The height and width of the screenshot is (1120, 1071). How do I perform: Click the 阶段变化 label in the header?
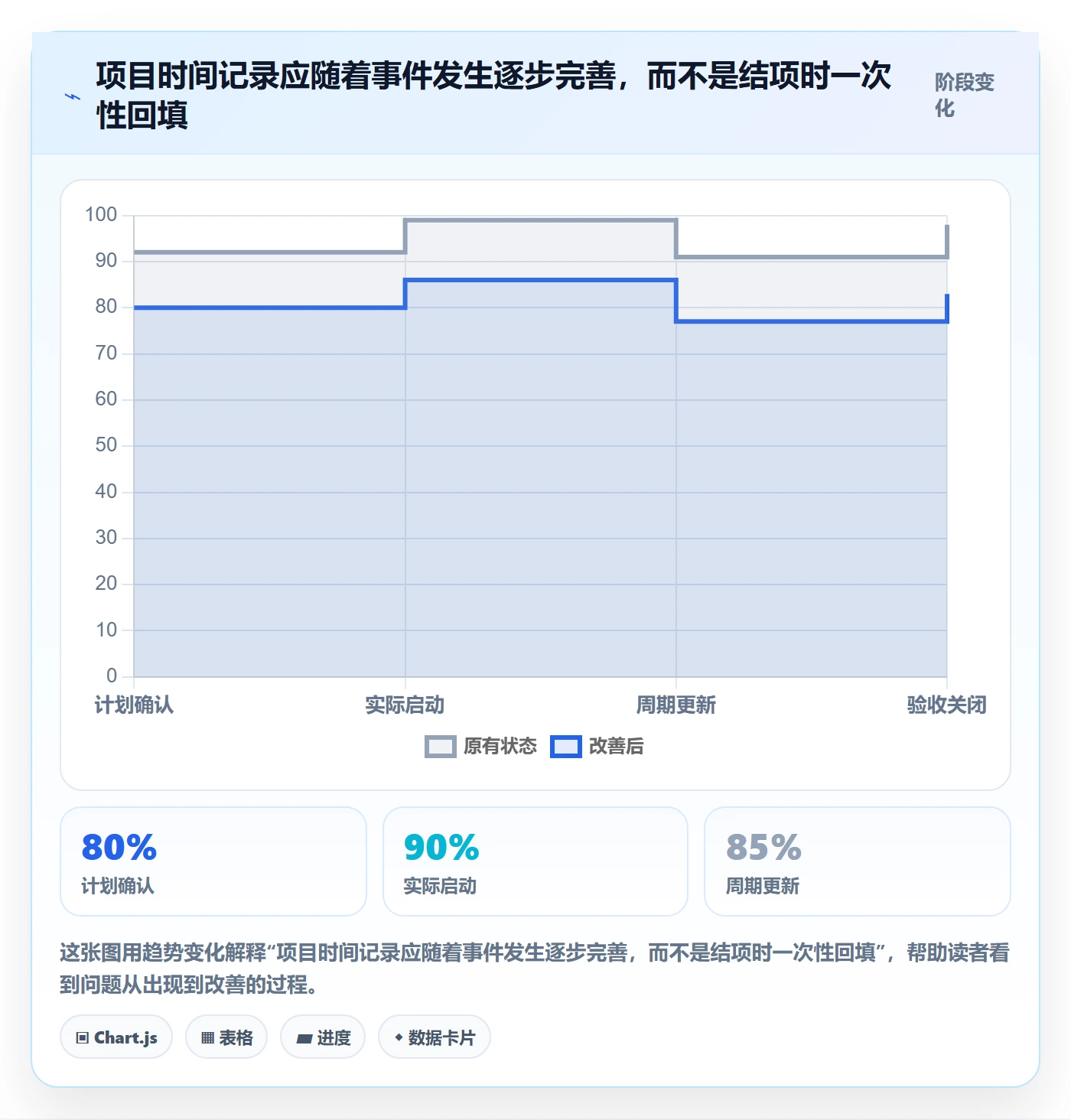[965, 95]
